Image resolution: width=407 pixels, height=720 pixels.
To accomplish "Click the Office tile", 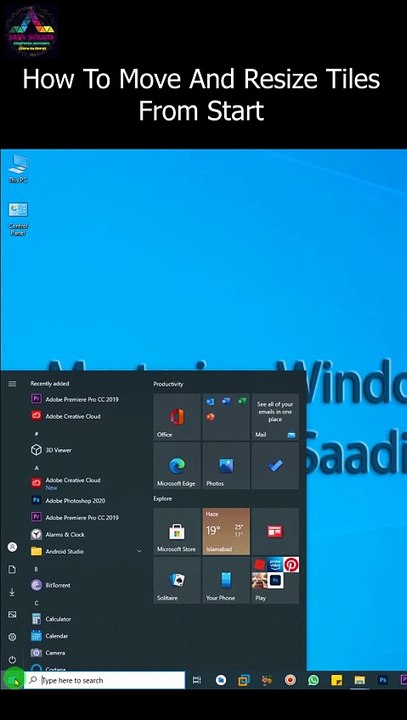I will (177, 417).
